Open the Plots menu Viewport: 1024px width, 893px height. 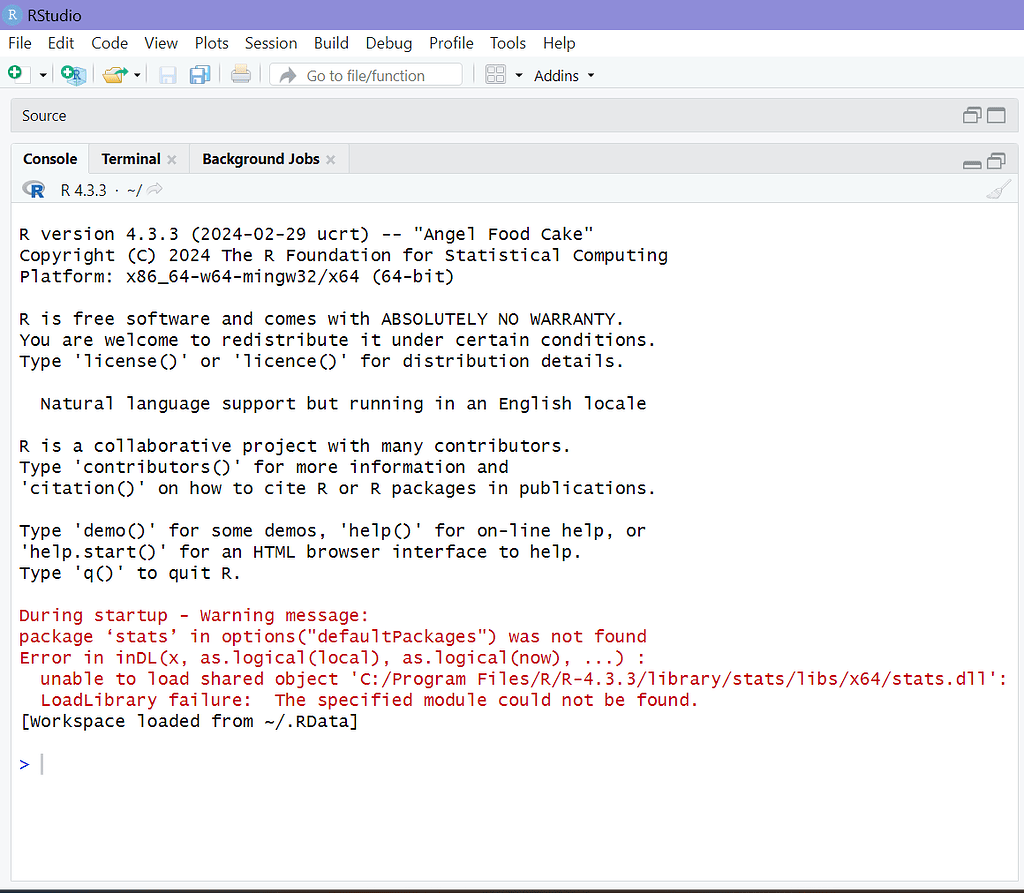click(x=212, y=43)
